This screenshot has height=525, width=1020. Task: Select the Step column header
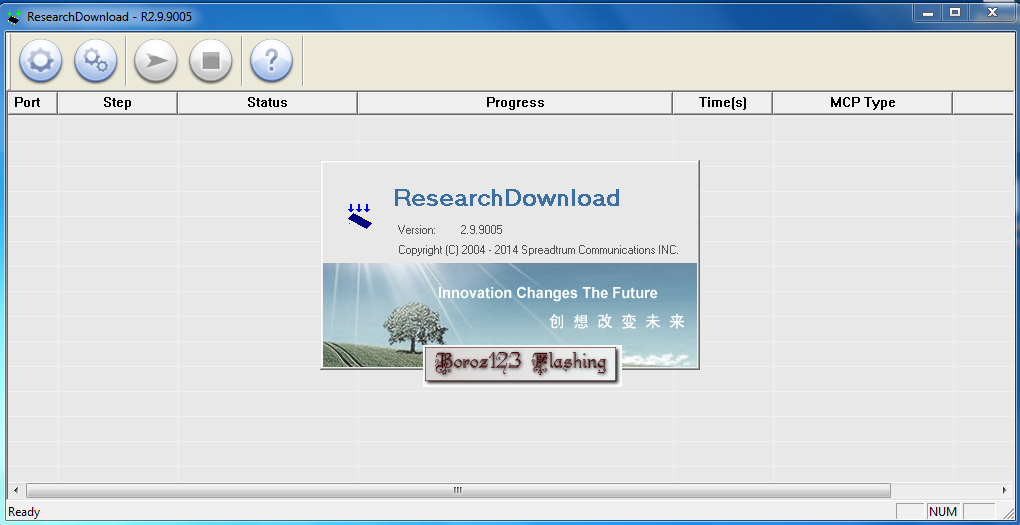(x=118, y=102)
